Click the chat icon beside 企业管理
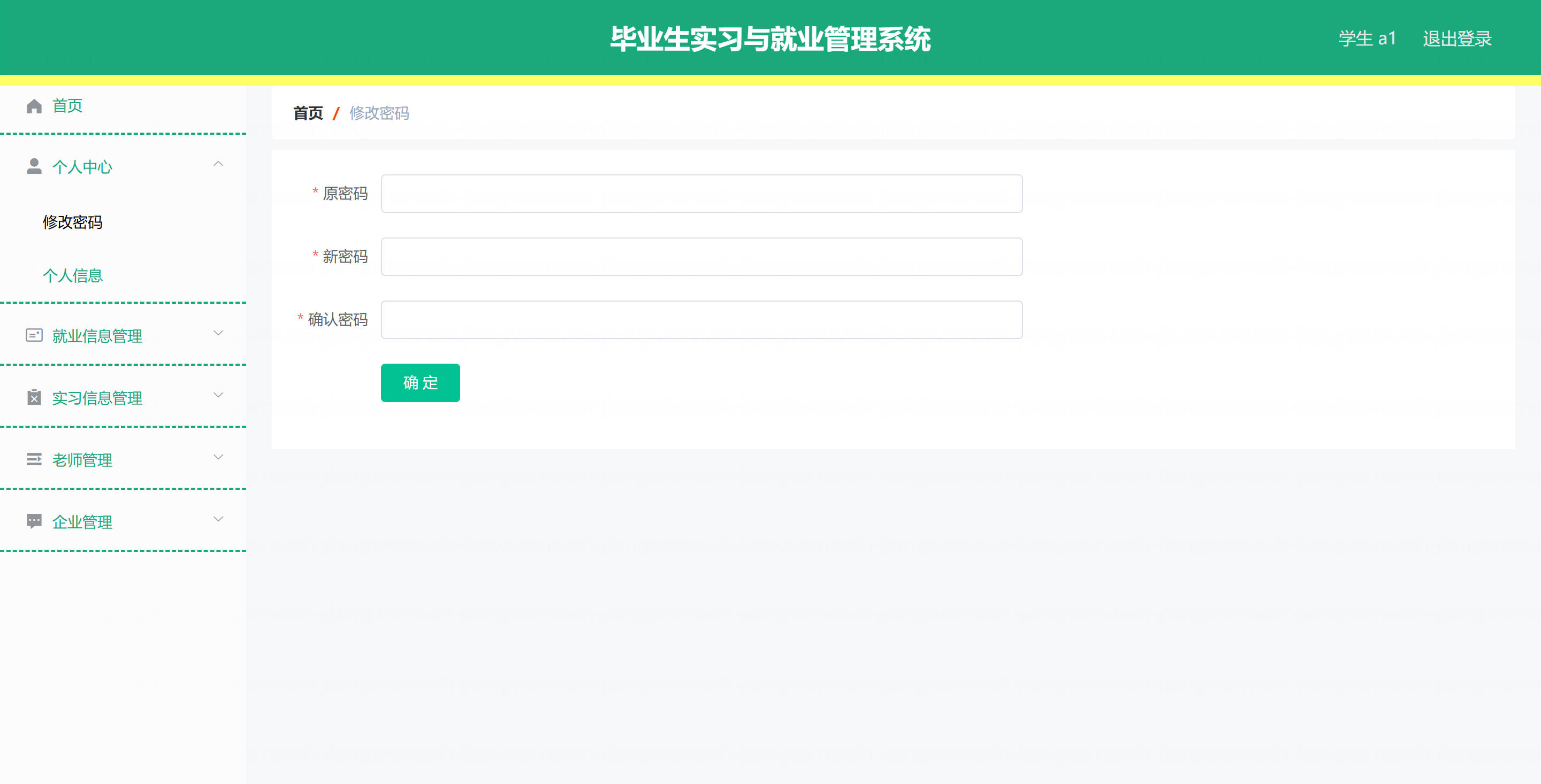This screenshot has height=784, width=1541. 34,521
